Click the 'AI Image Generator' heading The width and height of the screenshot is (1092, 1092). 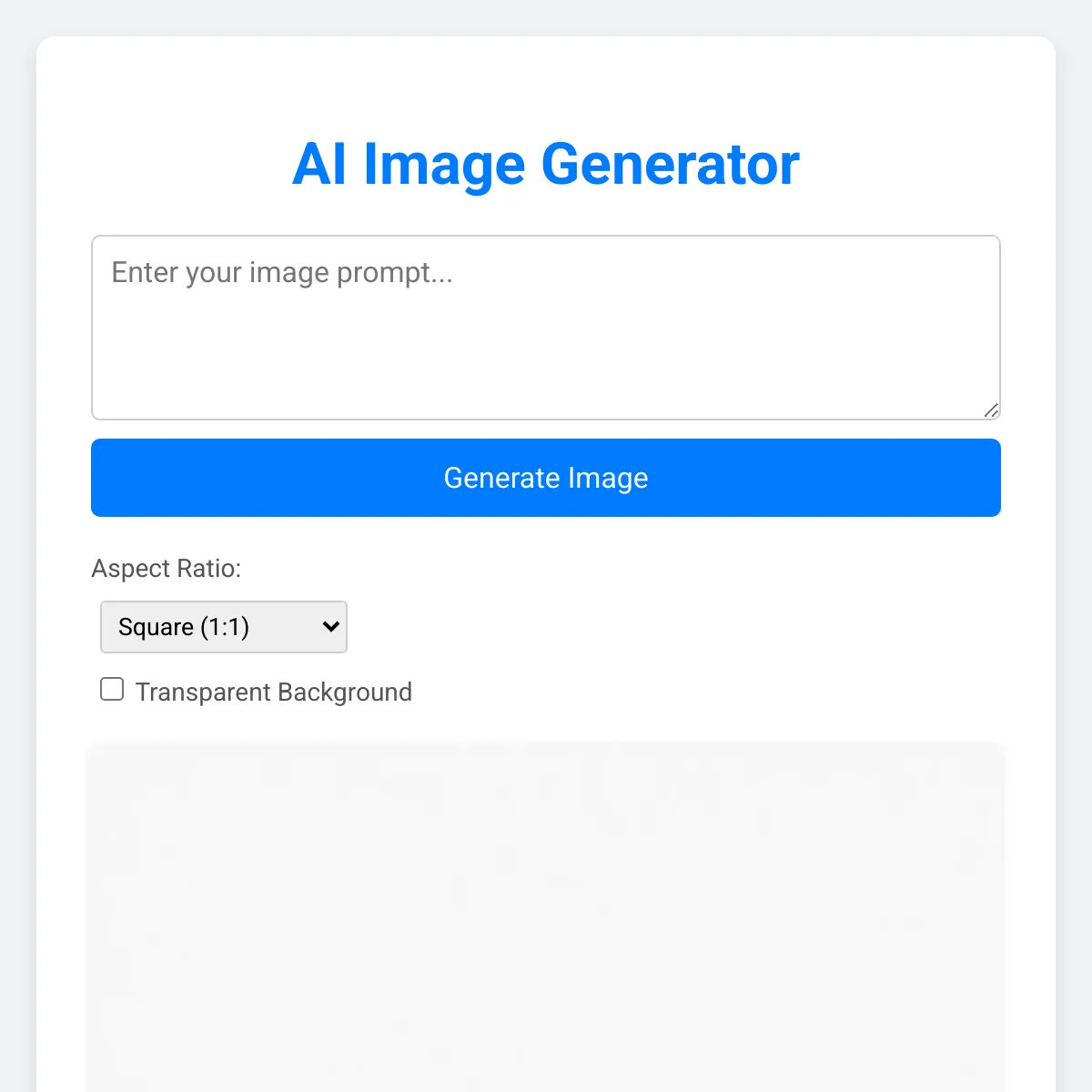pyautogui.click(x=546, y=165)
